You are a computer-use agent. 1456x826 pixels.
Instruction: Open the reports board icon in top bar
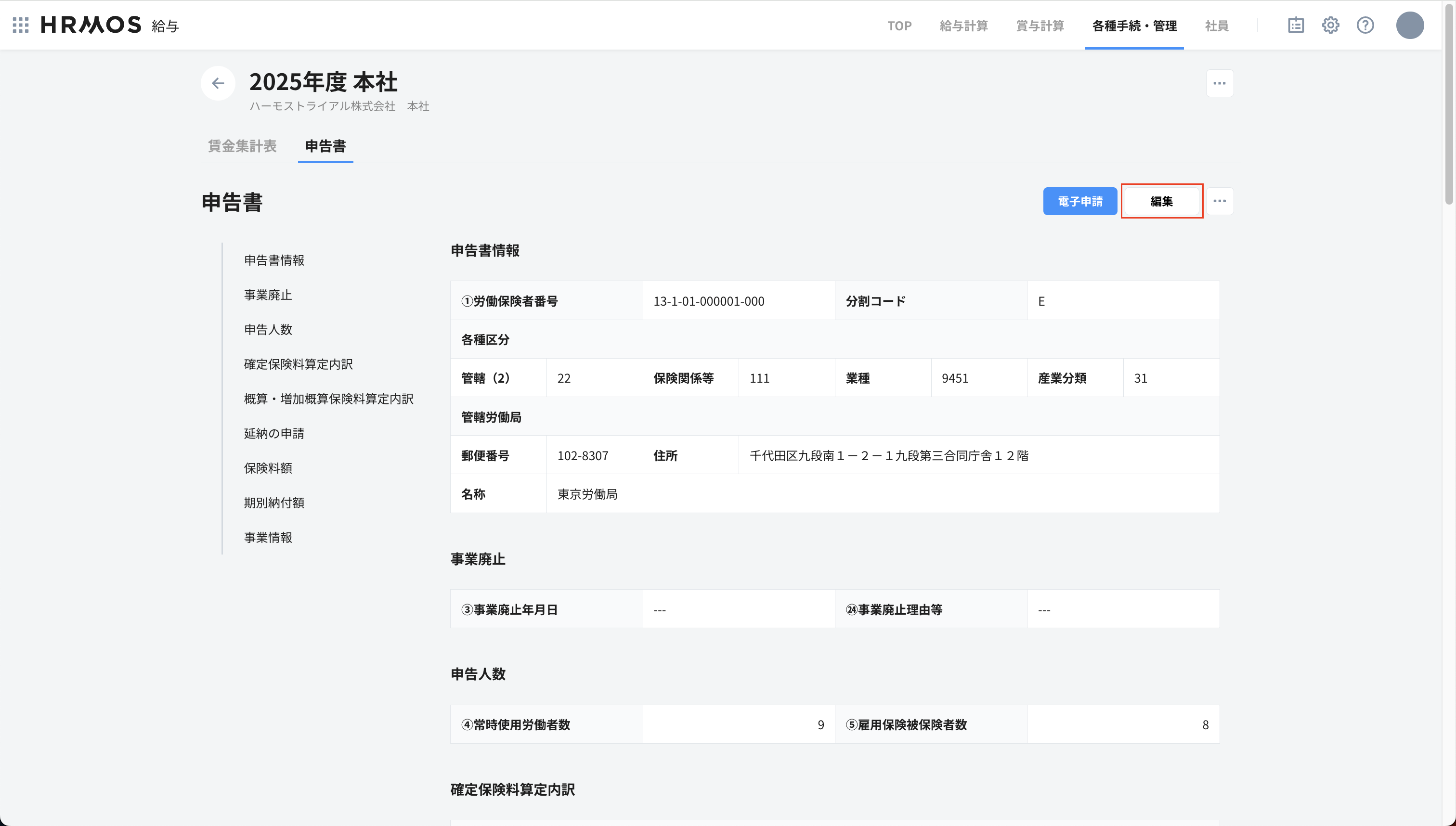coord(1296,25)
